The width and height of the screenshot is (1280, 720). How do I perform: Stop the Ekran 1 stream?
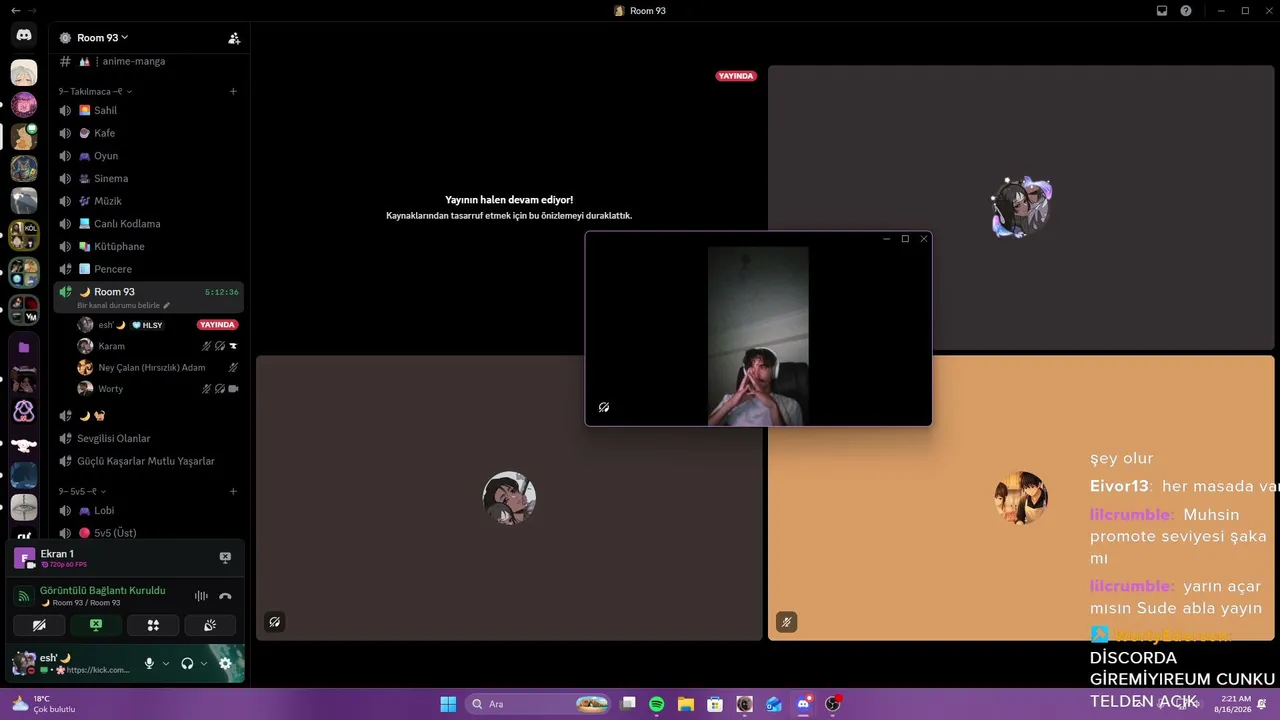[x=225, y=558]
